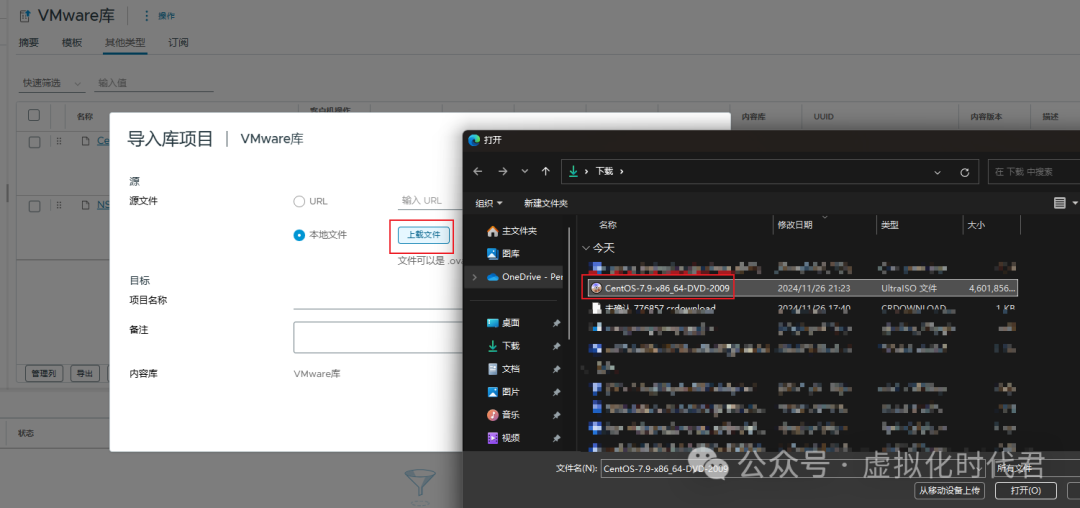Click the pin icon beside 桌面

pyautogui.click(x=557, y=323)
